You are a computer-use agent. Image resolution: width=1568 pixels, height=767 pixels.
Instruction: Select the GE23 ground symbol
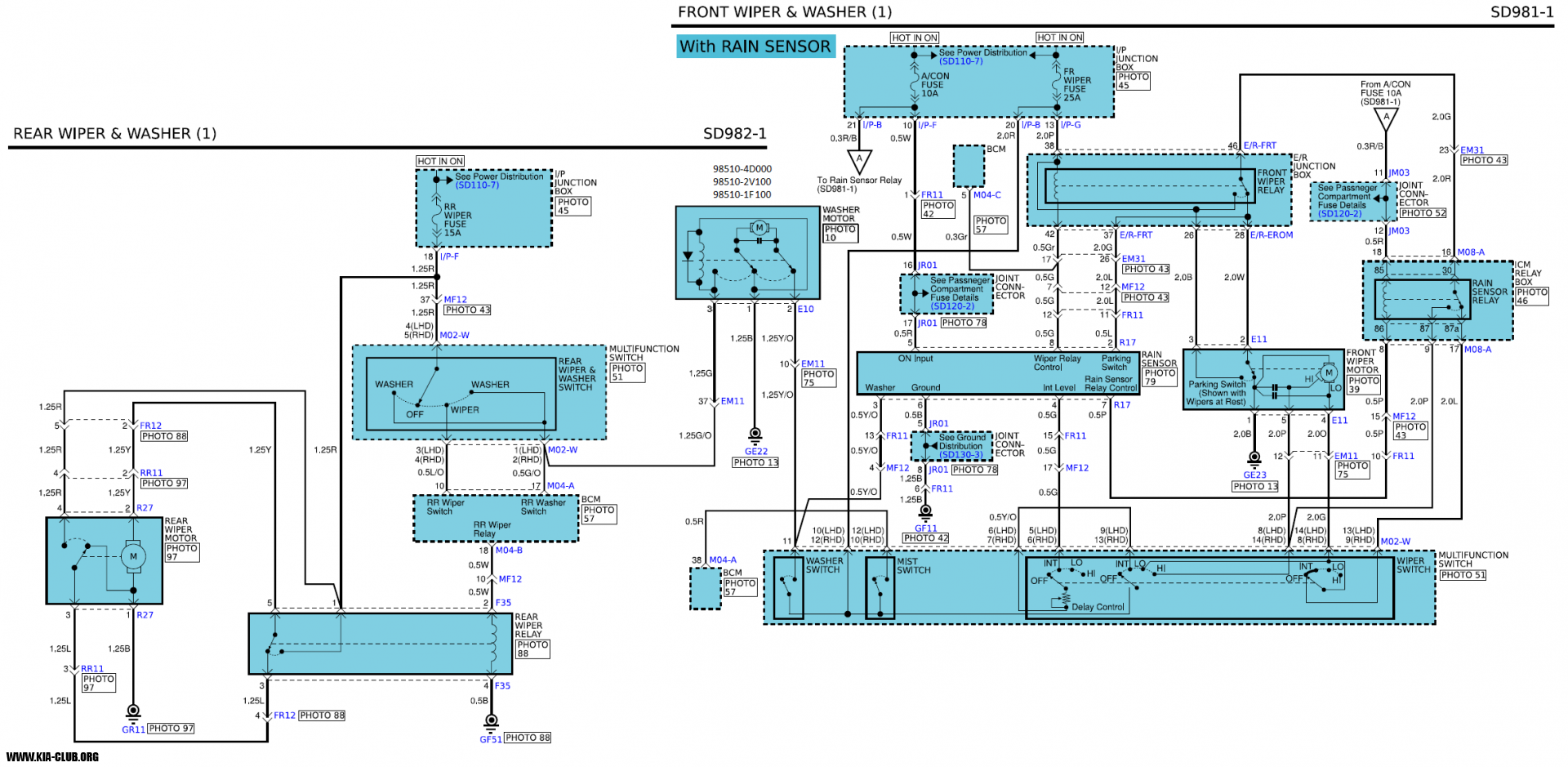coord(1254,459)
